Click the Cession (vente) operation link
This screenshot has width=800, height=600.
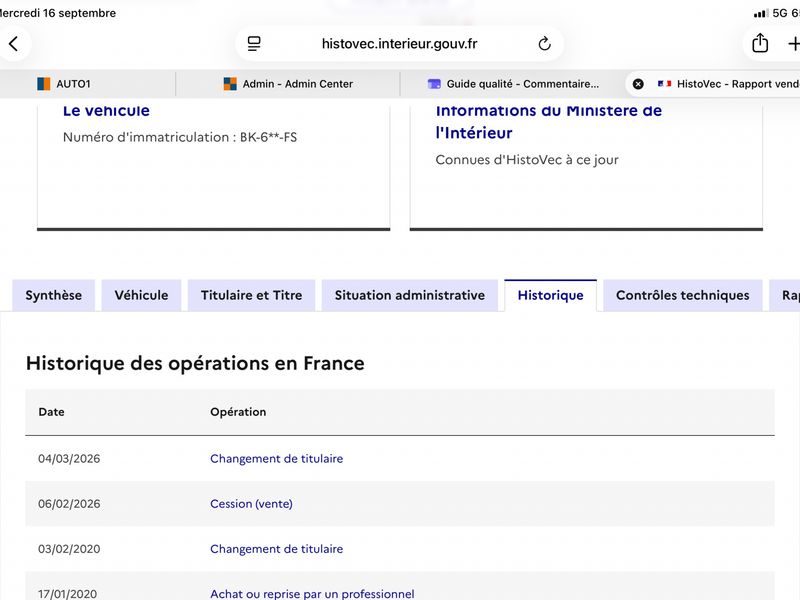252,504
